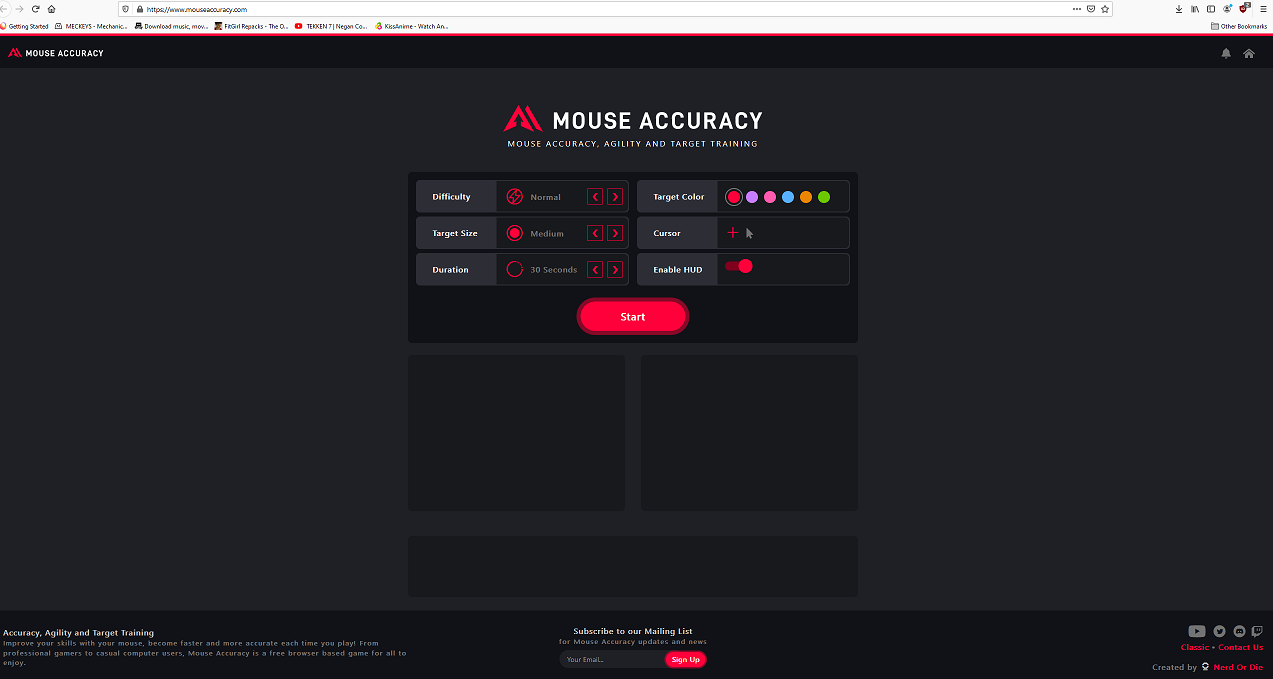Choose a smaller Target Size using the left arrow
This screenshot has height=679, width=1273.
pos(595,233)
